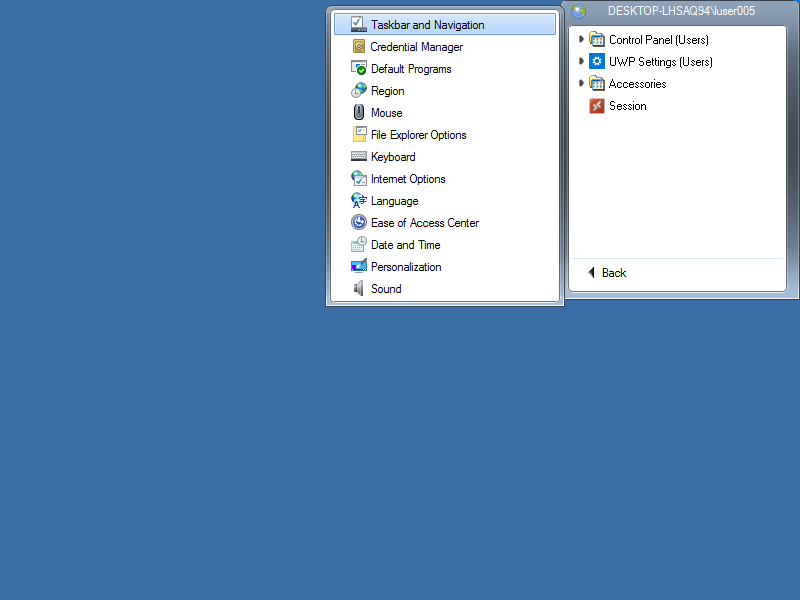This screenshot has width=800, height=600.
Task: Click the Mouse icon
Action: click(359, 113)
